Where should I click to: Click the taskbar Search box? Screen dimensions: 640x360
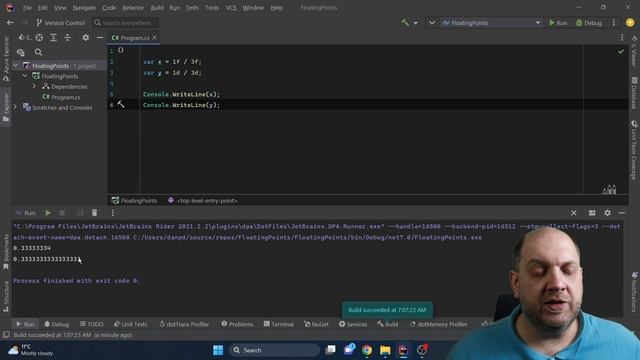[x=274, y=350]
